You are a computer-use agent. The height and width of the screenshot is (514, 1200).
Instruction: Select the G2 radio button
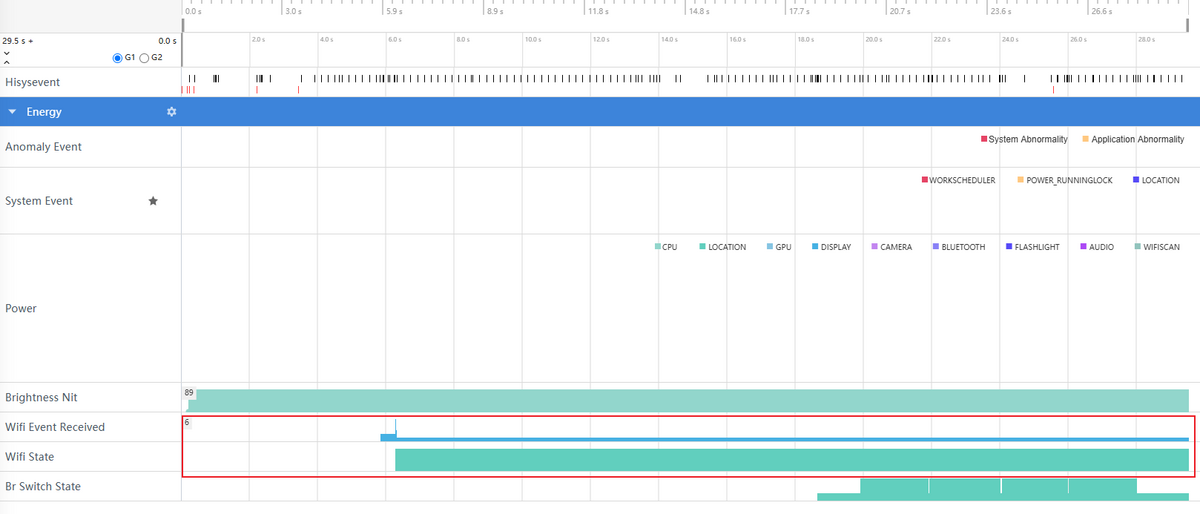144,58
